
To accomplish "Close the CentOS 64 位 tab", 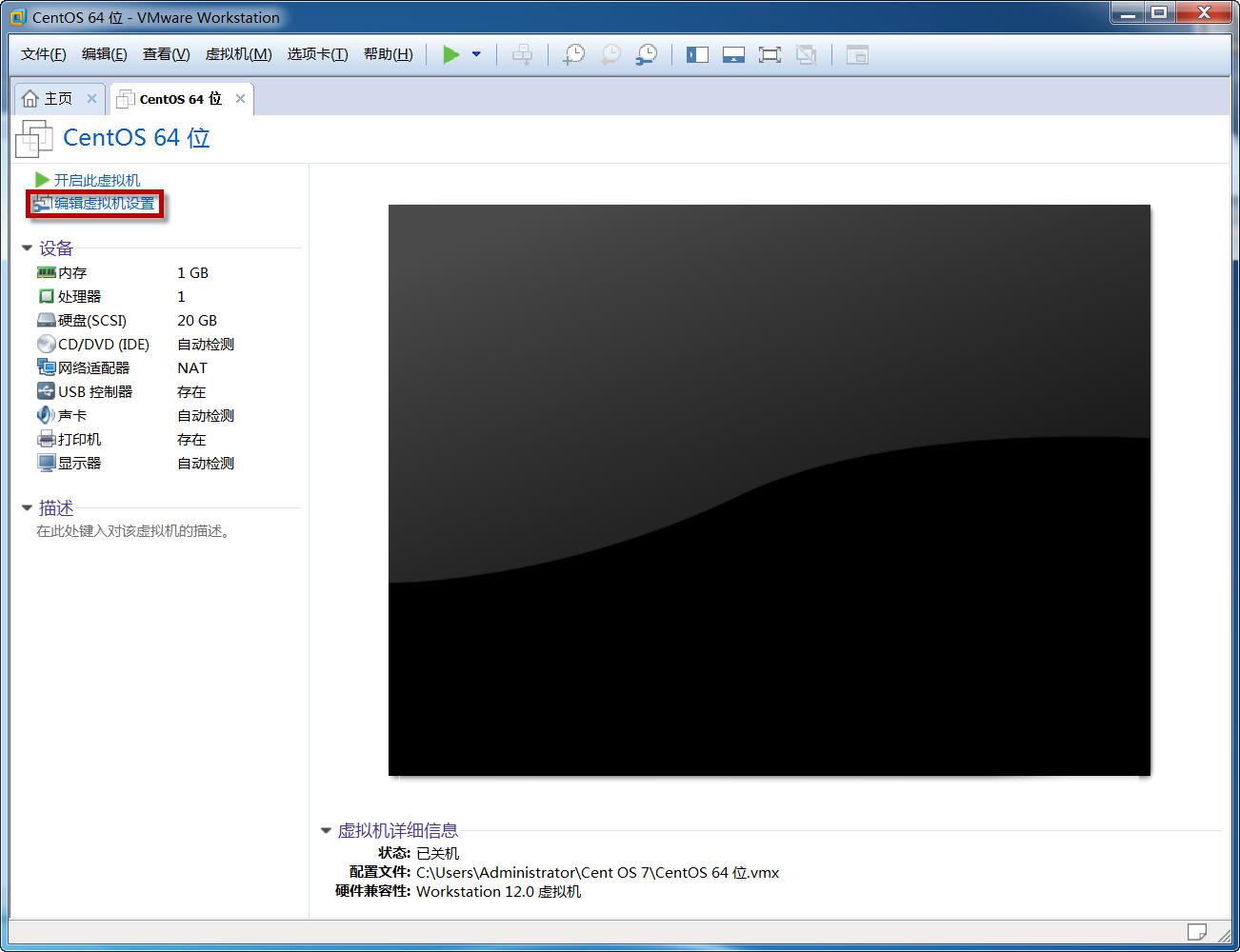I will click(x=240, y=98).
